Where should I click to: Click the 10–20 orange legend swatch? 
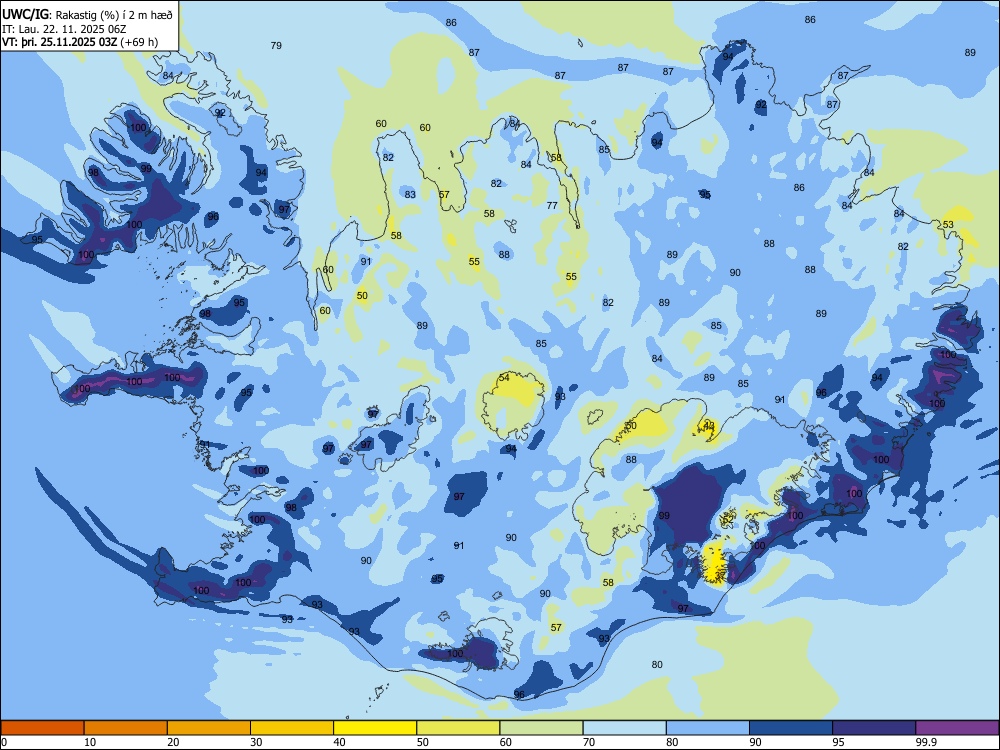[126, 728]
